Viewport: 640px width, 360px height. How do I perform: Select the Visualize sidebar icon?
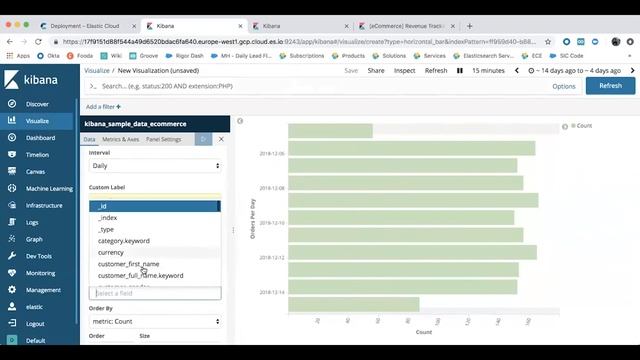coord(12,120)
